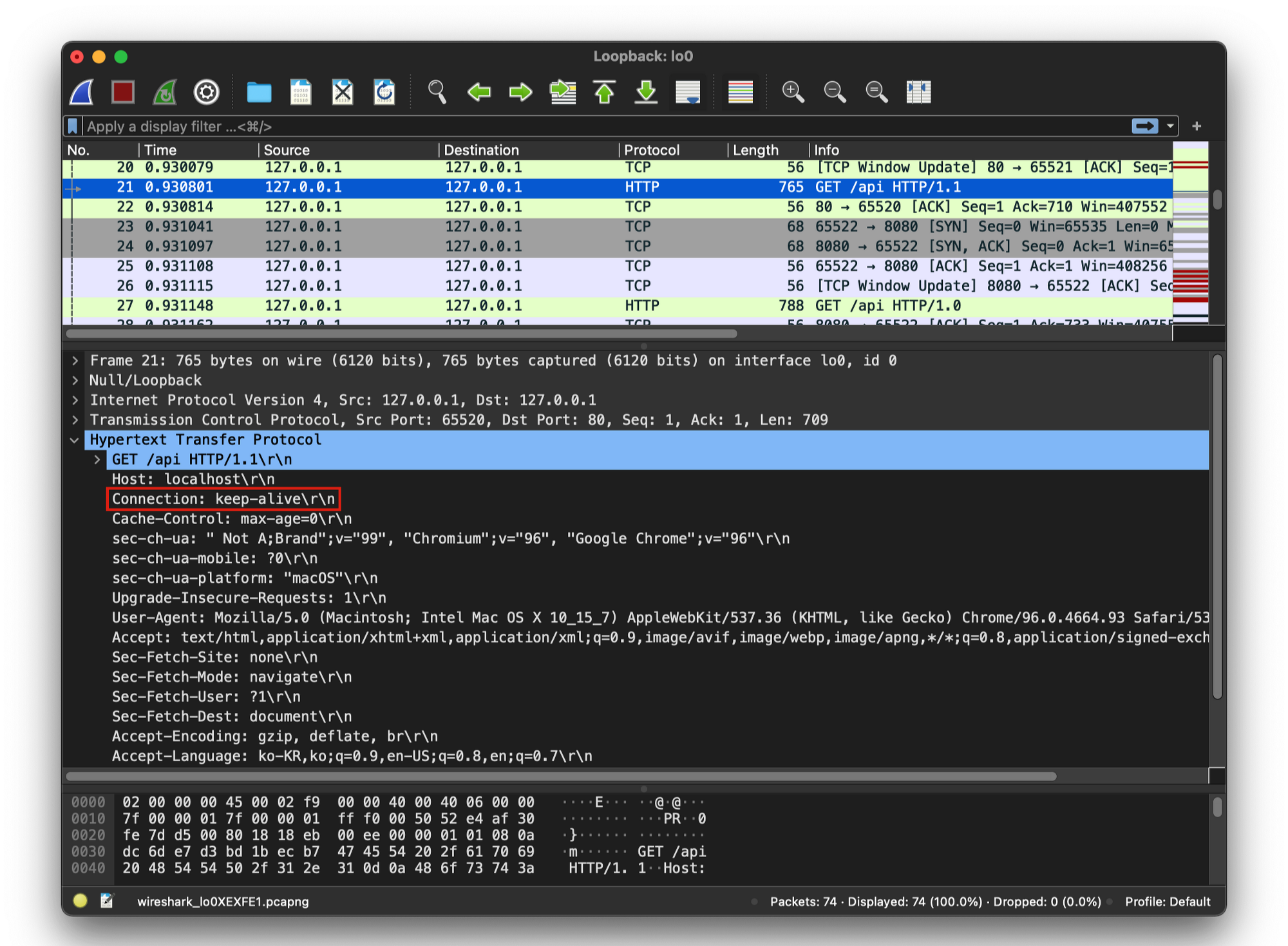This screenshot has width=1288, height=946.
Task: Click the packet list horizontal scrollbar
Action: [401, 334]
